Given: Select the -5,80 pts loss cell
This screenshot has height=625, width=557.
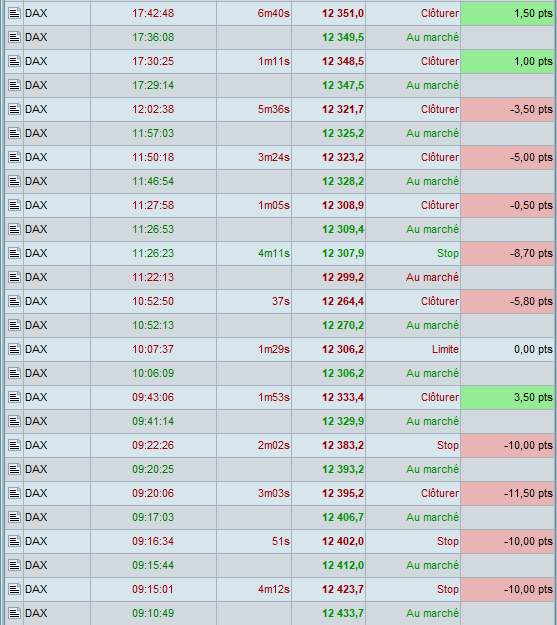Looking at the screenshot, I should click(508, 301).
